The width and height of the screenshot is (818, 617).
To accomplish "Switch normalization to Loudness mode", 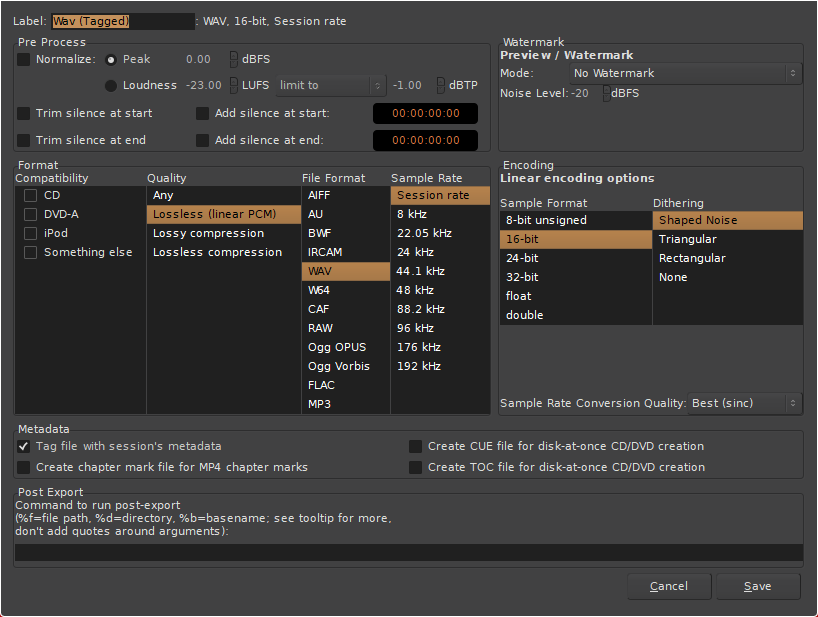I will [110, 85].
